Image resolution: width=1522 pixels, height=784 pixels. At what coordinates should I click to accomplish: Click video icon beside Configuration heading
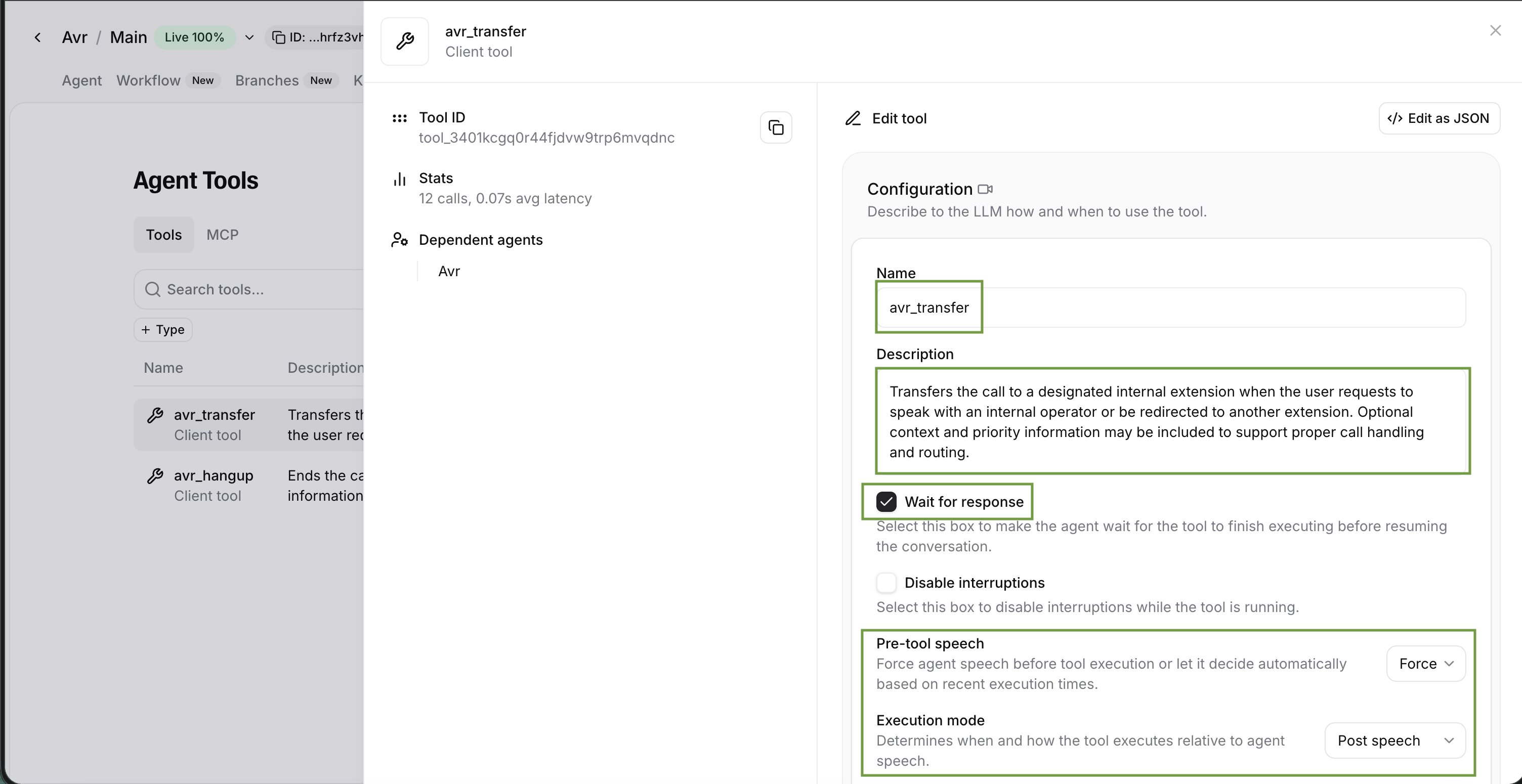point(985,189)
